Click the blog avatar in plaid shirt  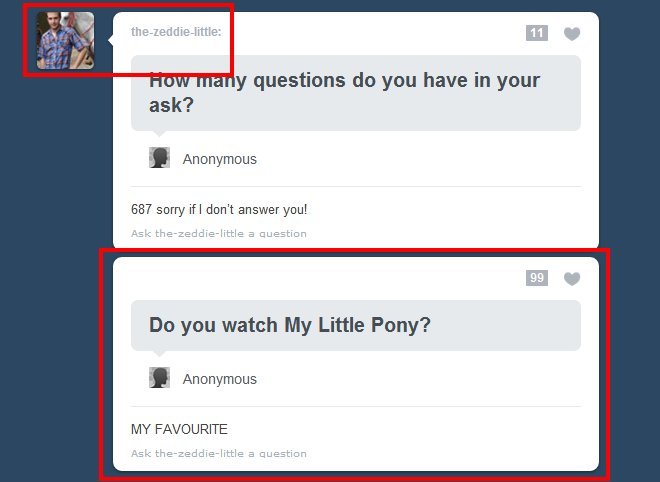point(65,40)
